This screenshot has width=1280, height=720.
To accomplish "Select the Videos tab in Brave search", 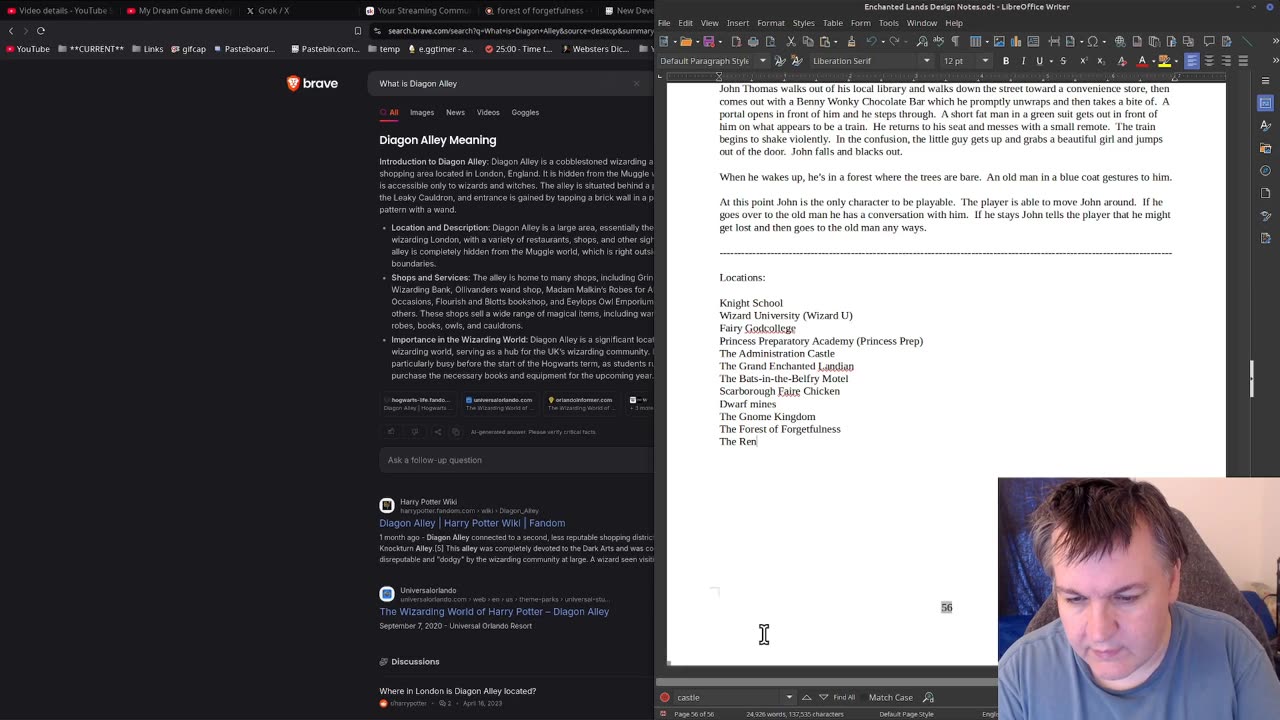I will click(x=488, y=112).
